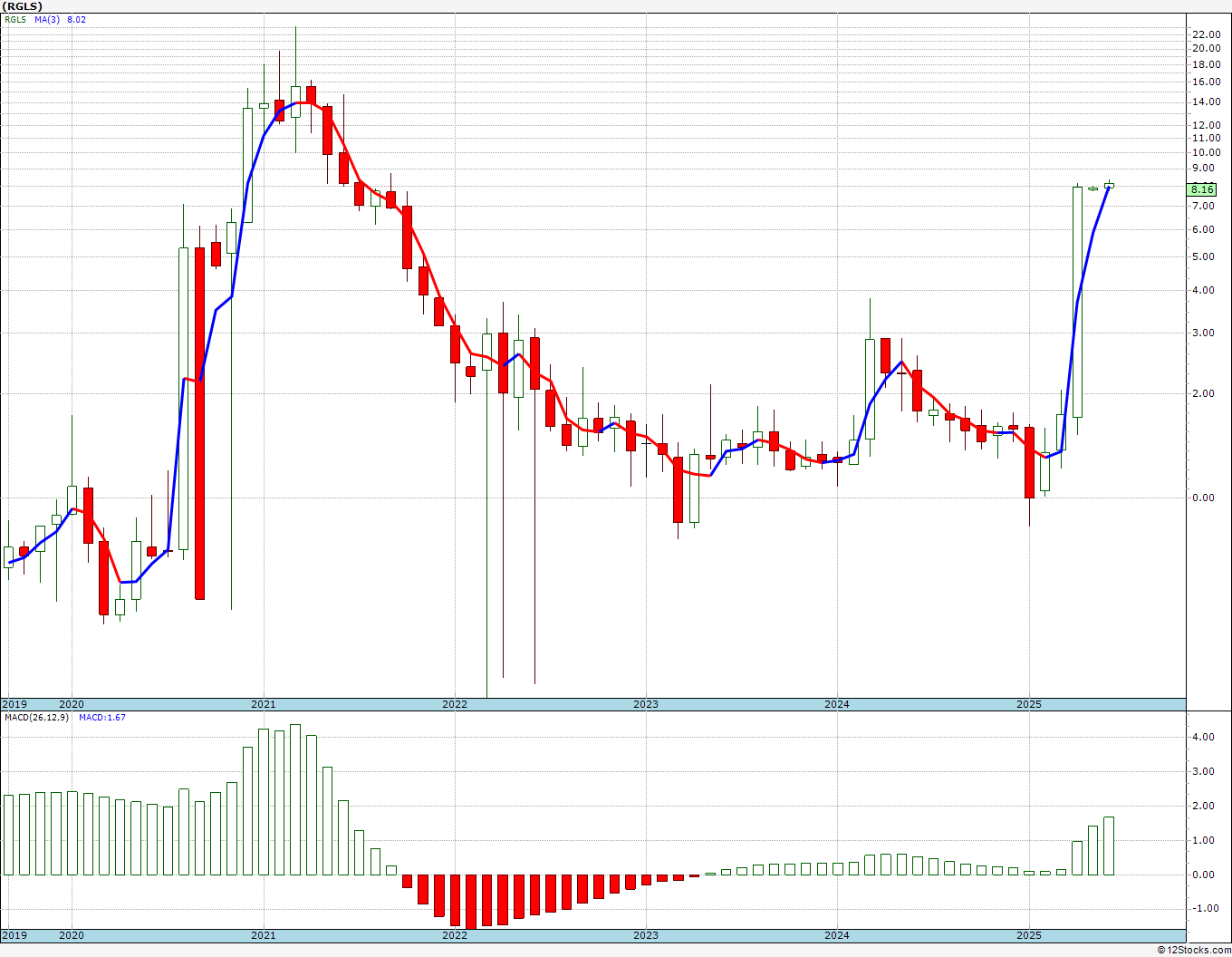Viewport: 1232px width, 957px height.
Task: Select 2020 on the MACD panel time axis
Action: tap(72, 935)
